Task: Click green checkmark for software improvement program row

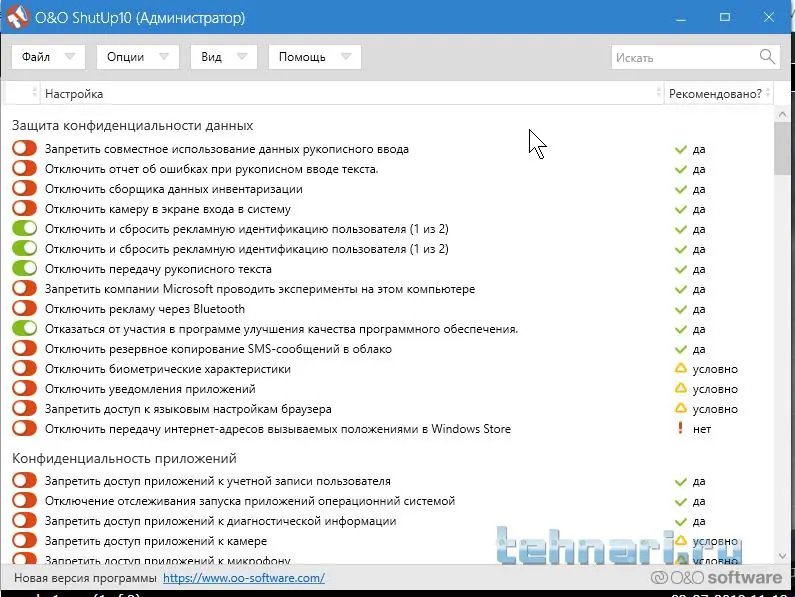Action: click(680, 330)
